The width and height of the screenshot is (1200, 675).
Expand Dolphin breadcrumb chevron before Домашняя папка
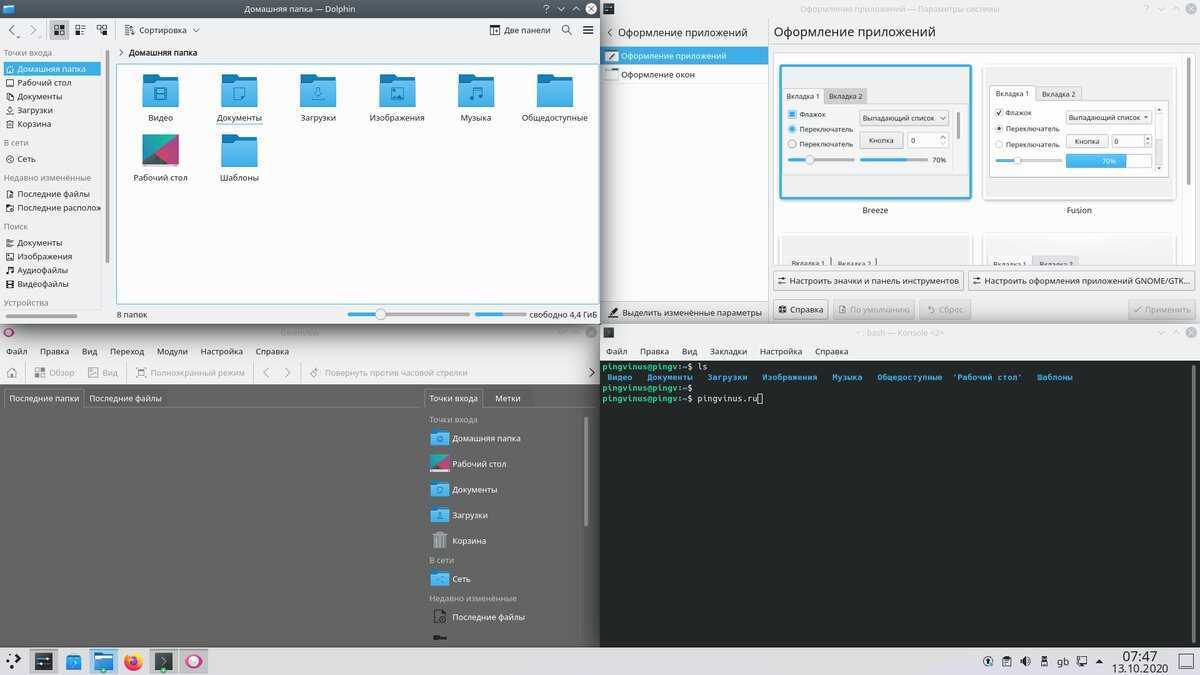coord(121,52)
